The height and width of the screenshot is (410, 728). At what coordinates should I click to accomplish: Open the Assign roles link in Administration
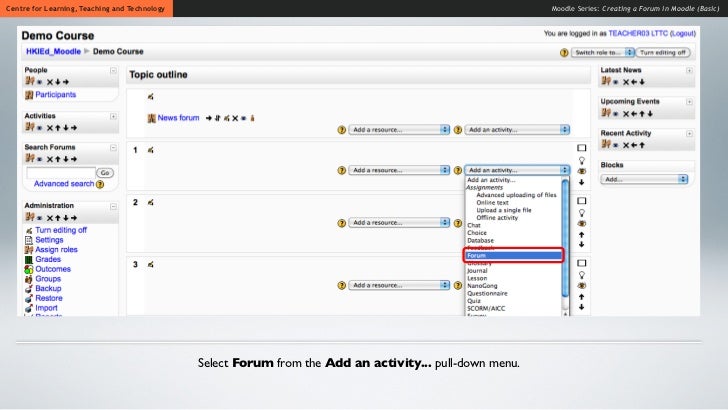point(56,250)
